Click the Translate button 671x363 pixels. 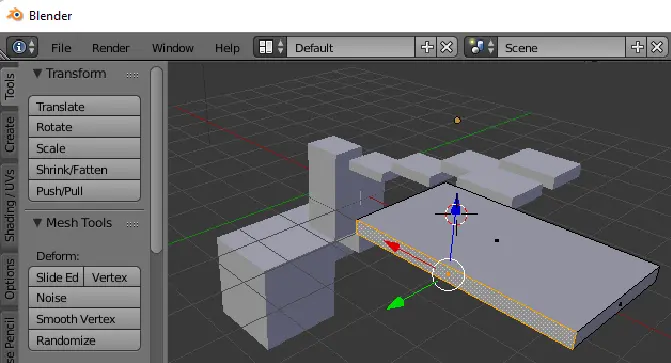click(x=84, y=106)
